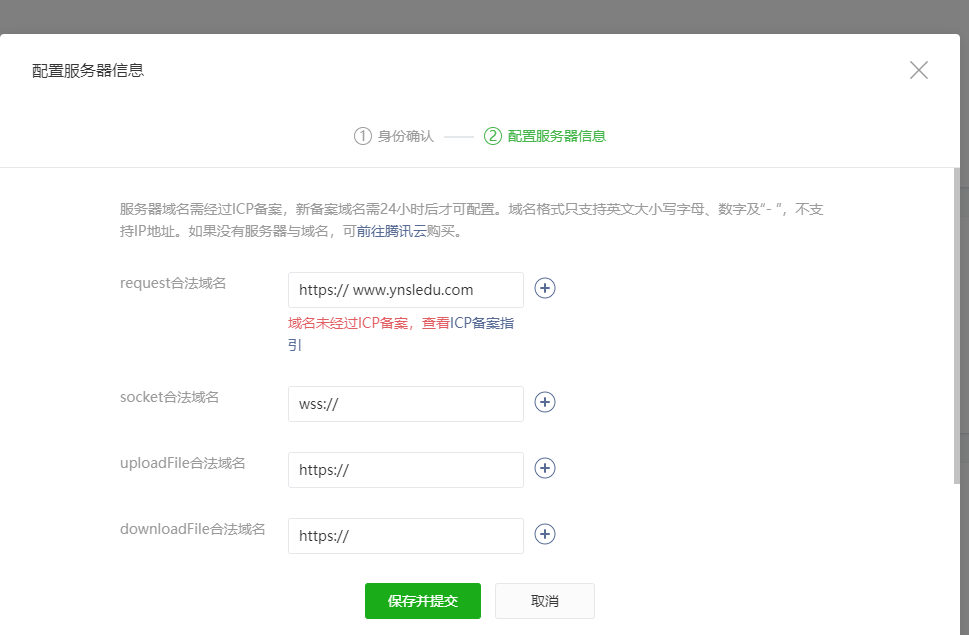The height and width of the screenshot is (635, 969).
Task: Focus the downloadFile https:// input field
Action: 405,536
